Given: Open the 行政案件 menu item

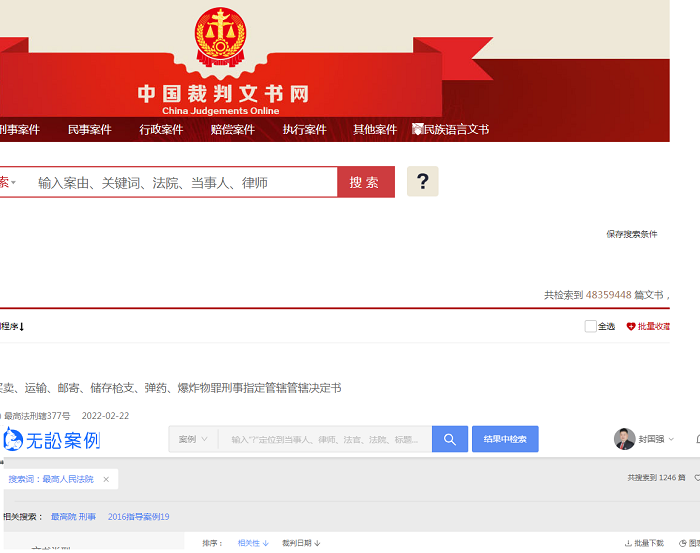Looking at the screenshot, I should click(x=161, y=129).
